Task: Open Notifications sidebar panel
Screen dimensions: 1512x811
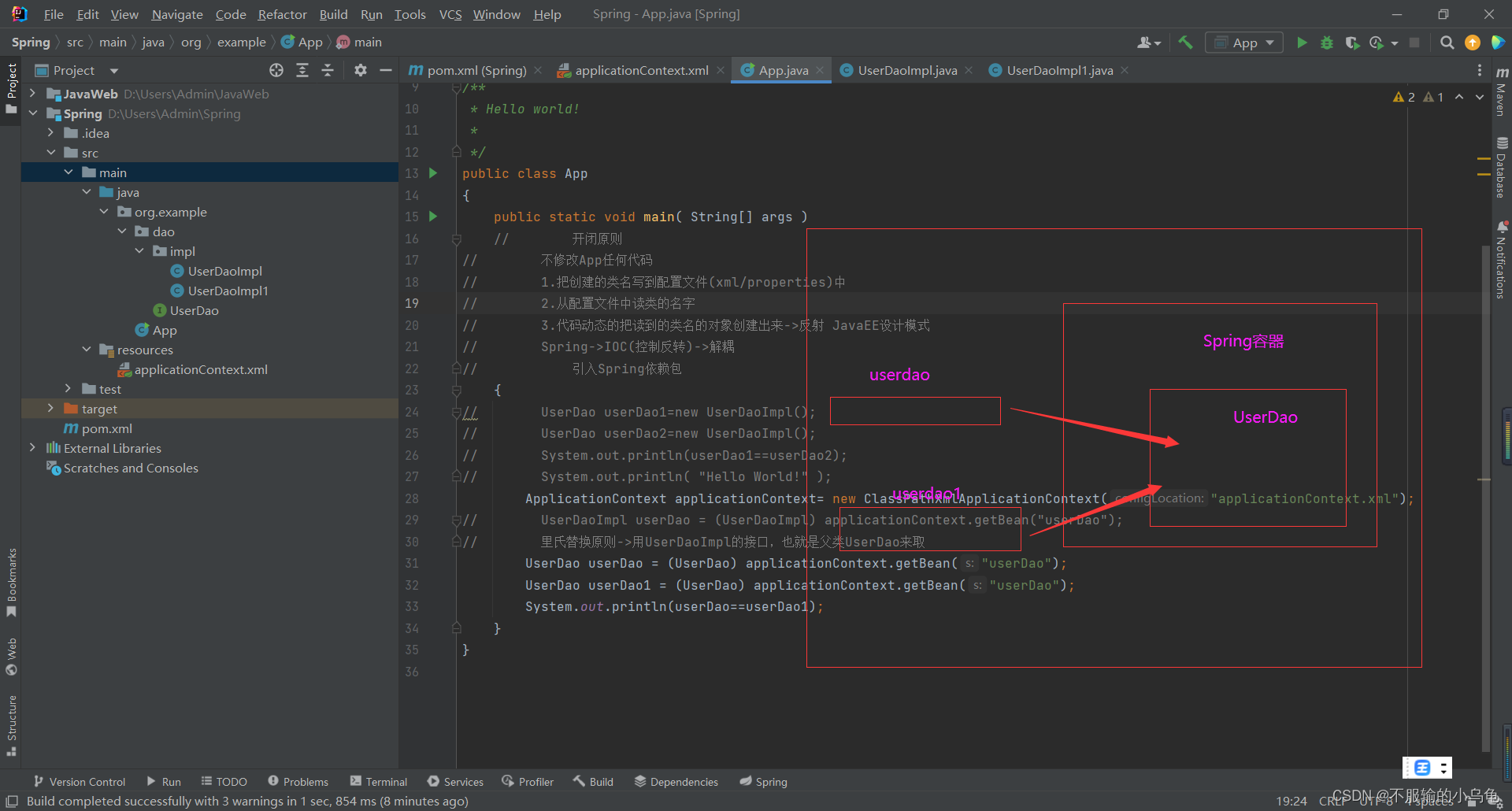Action: 1502,260
